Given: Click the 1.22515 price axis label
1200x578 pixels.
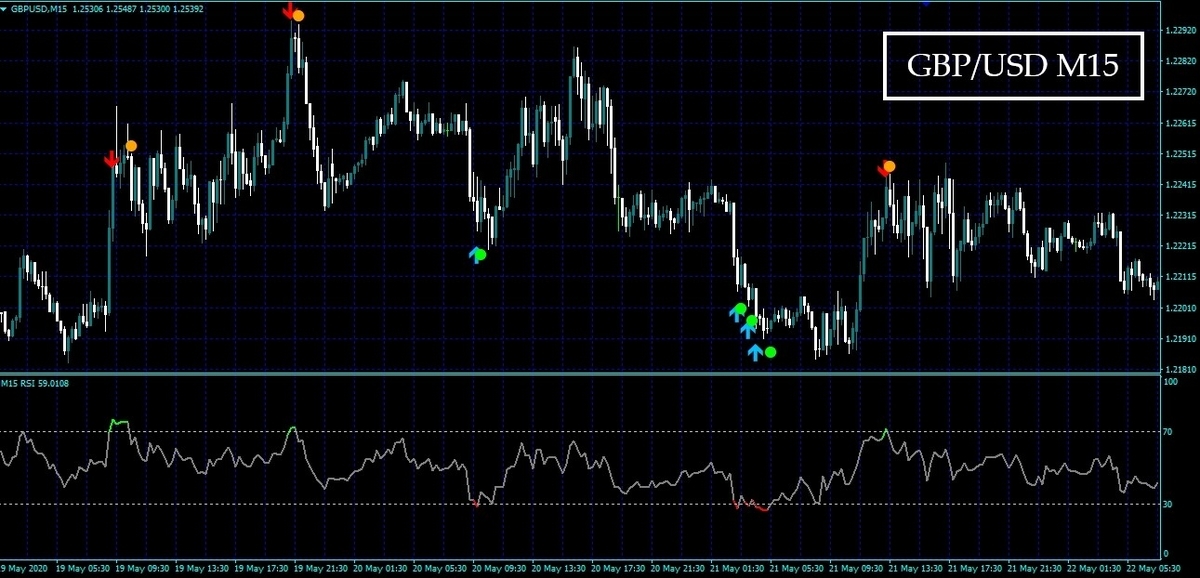Looking at the screenshot, I should [x=1181, y=154].
